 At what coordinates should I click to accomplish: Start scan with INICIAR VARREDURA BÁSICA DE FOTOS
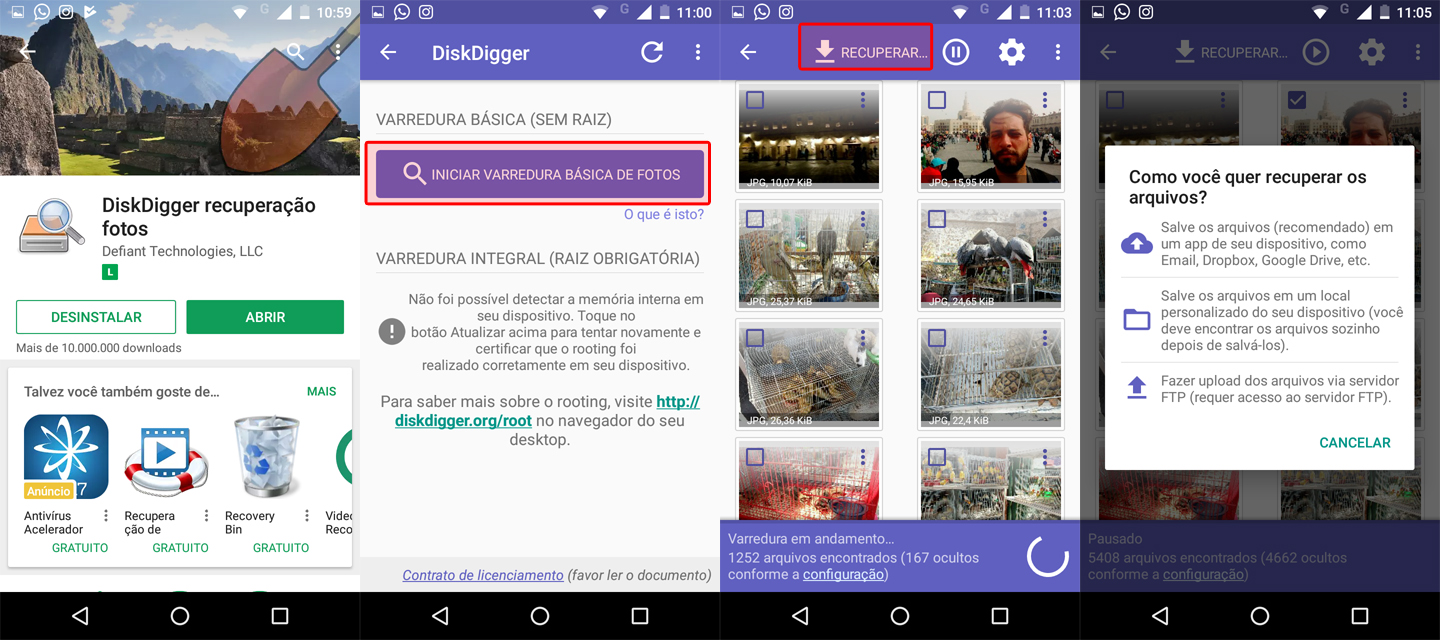540,174
